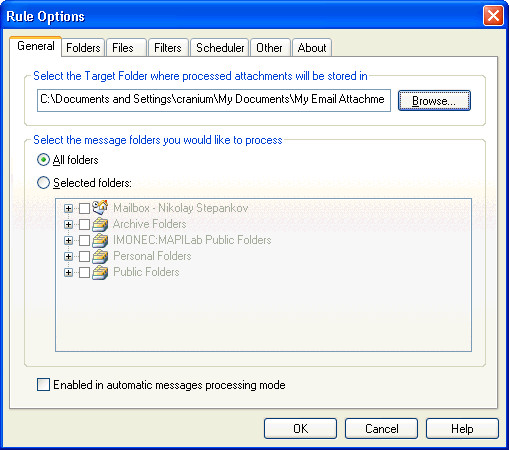This screenshot has width=509, height=450.
Task: Choose the Selected folders radio option
Action: click(43, 183)
